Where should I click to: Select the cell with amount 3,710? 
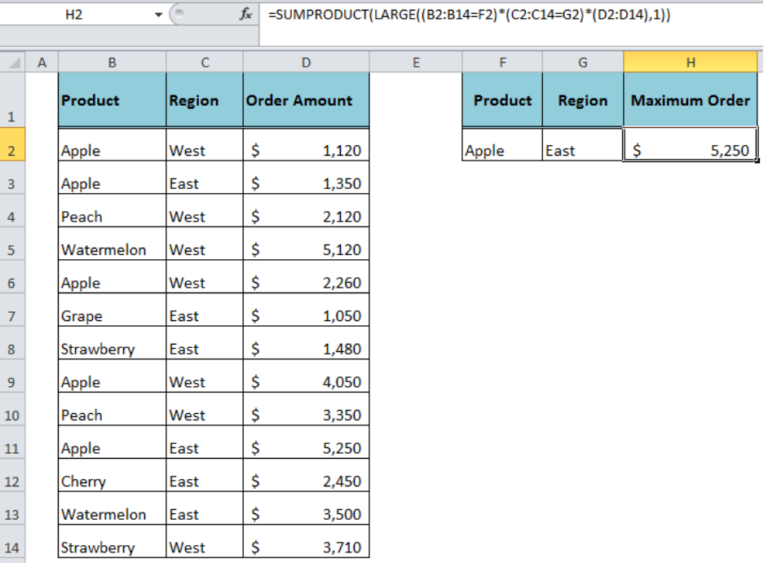[305, 548]
